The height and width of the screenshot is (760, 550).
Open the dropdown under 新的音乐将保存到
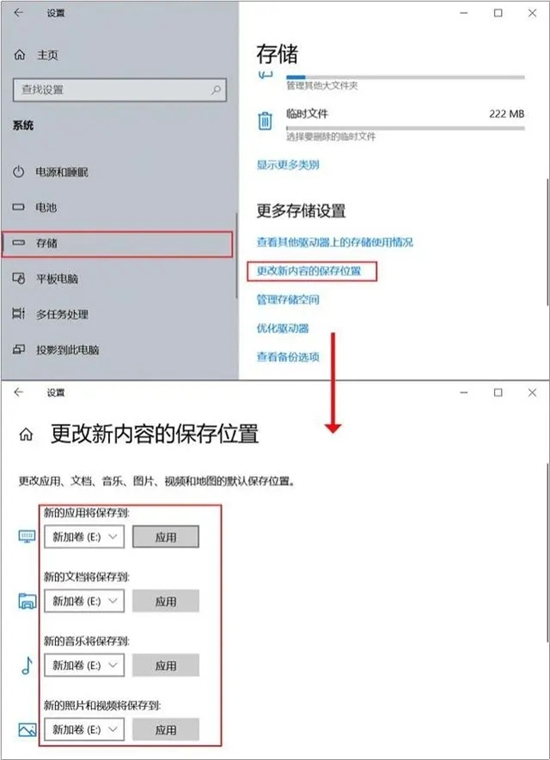(x=84, y=665)
